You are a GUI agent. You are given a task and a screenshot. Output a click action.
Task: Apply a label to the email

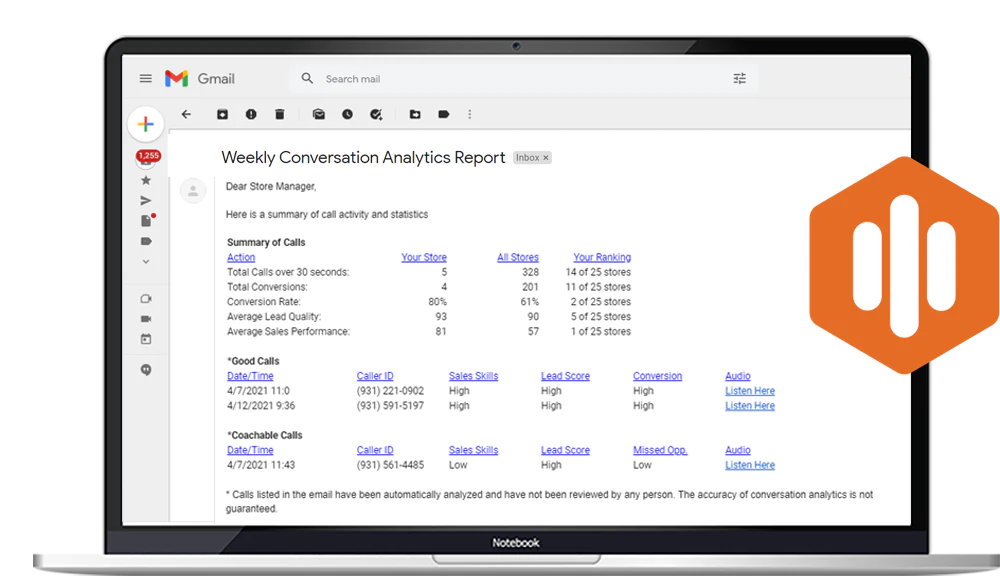(444, 114)
